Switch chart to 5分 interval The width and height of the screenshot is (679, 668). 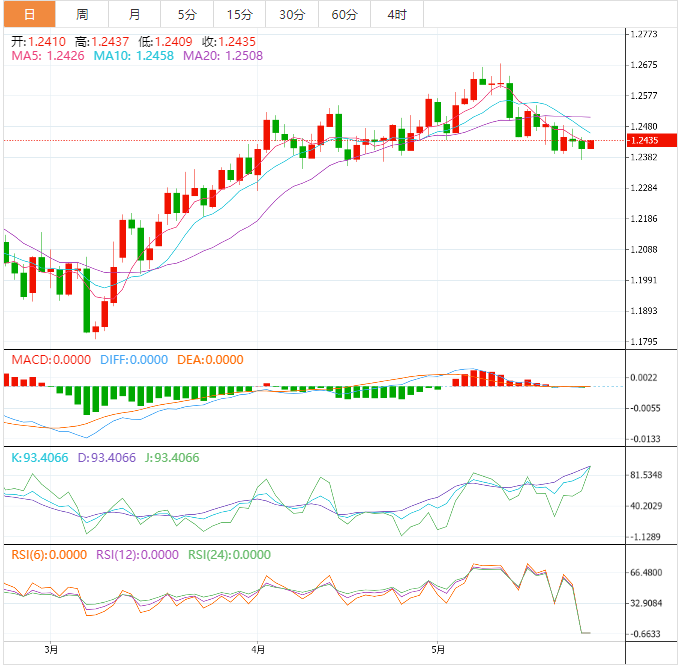[x=187, y=14]
